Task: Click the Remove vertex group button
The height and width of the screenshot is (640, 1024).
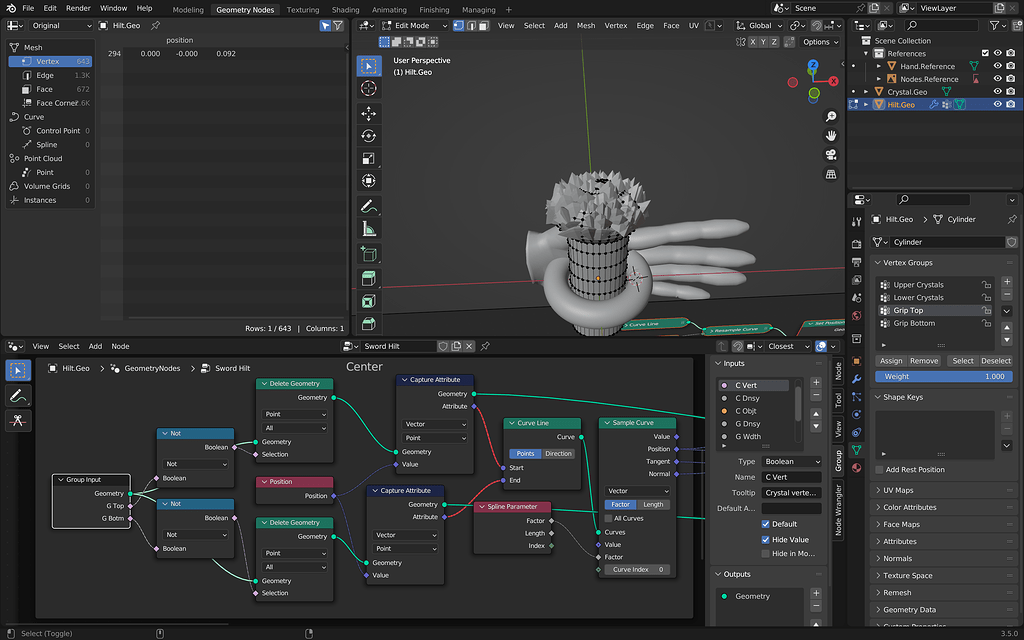Action: point(923,361)
